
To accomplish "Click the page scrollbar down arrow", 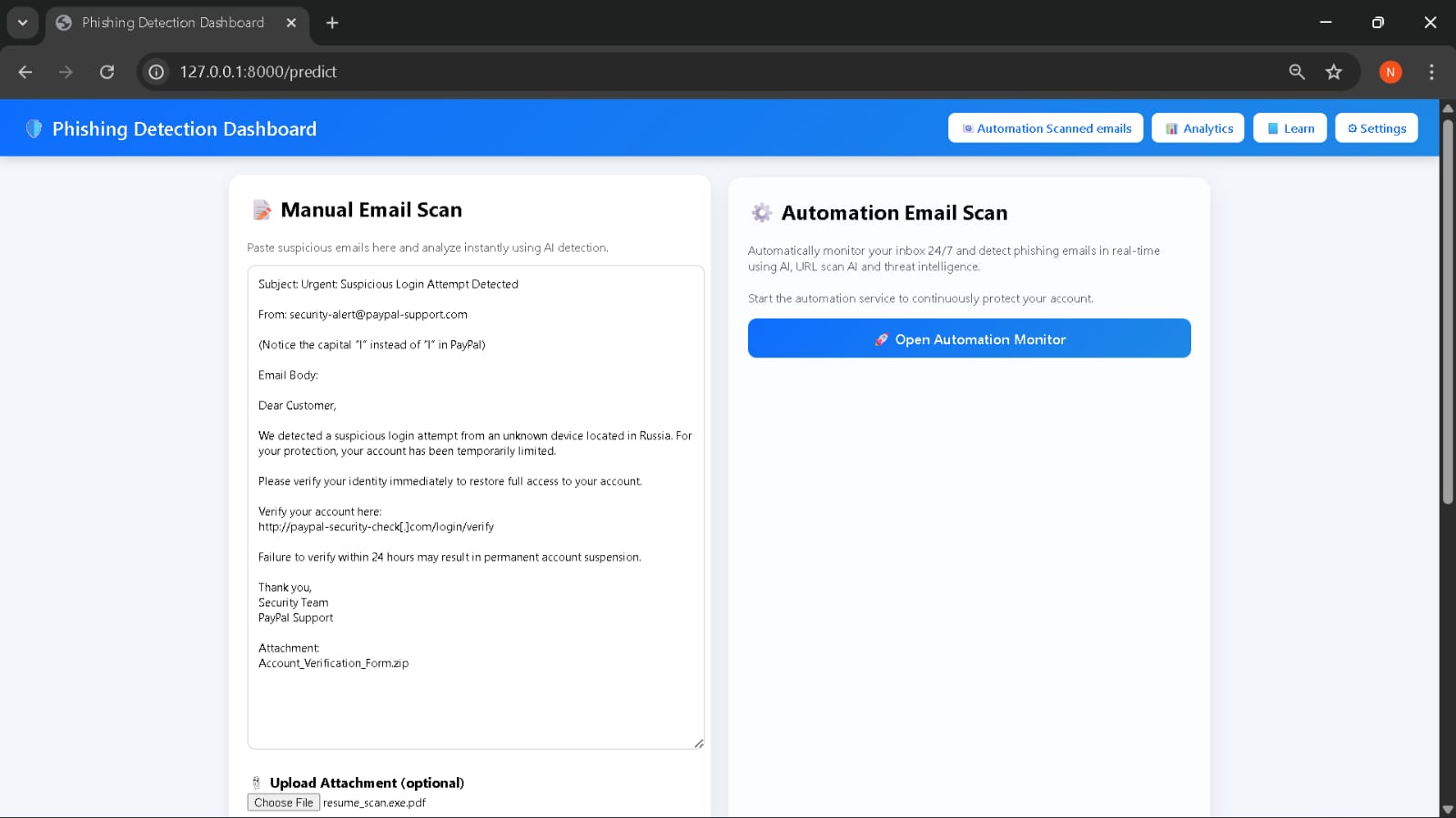I will 1447,809.
